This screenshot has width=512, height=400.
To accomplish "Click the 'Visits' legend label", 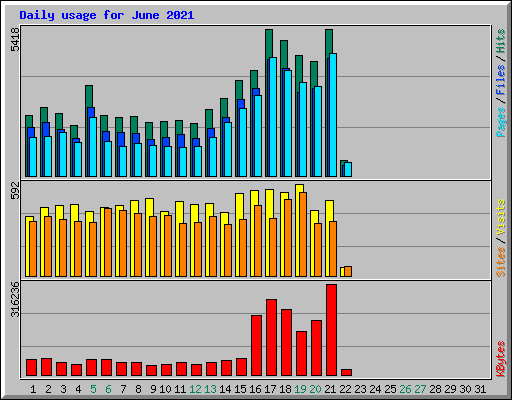I will [x=501, y=218].
